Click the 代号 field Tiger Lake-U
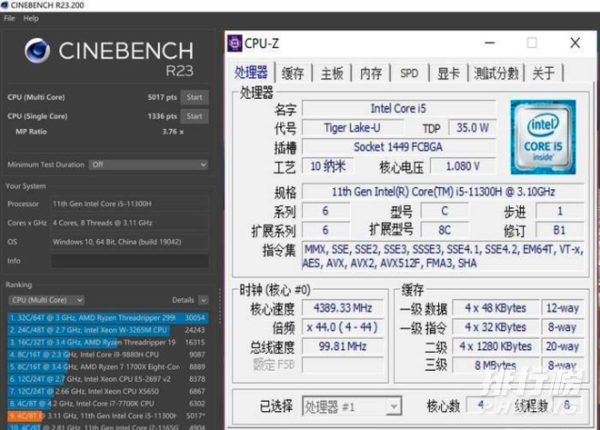The width and height of the screenshot is (600, 430). click(x=352, y=128)
